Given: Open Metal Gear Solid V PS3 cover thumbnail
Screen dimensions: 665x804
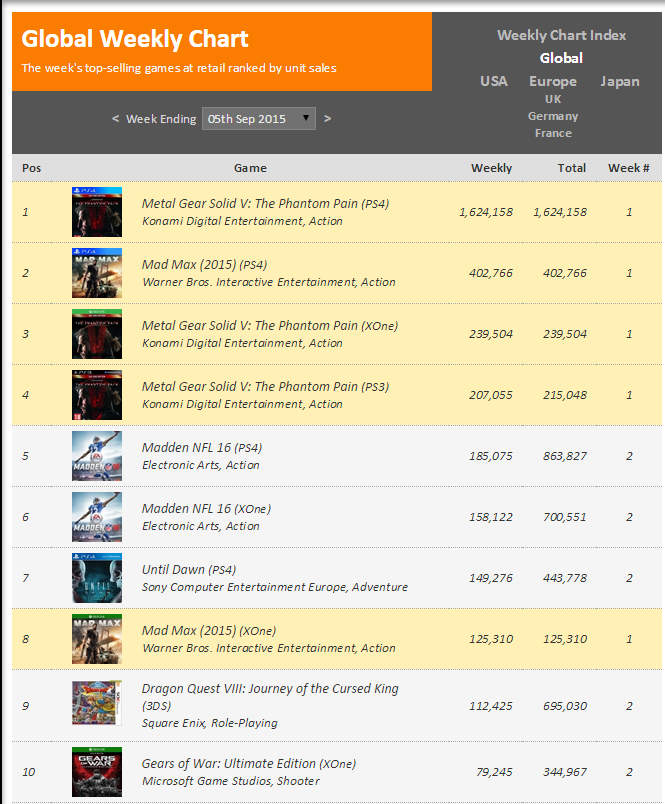Looking at the screenshot, I should point(97,395).
